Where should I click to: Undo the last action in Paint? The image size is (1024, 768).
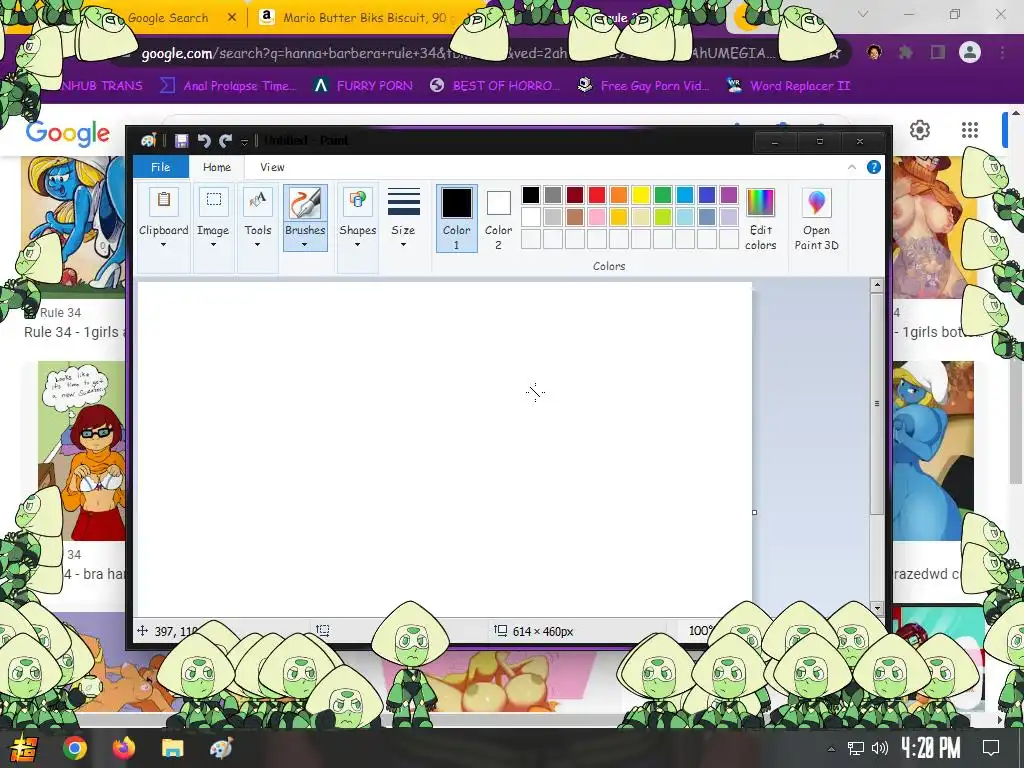click(204, 140)
